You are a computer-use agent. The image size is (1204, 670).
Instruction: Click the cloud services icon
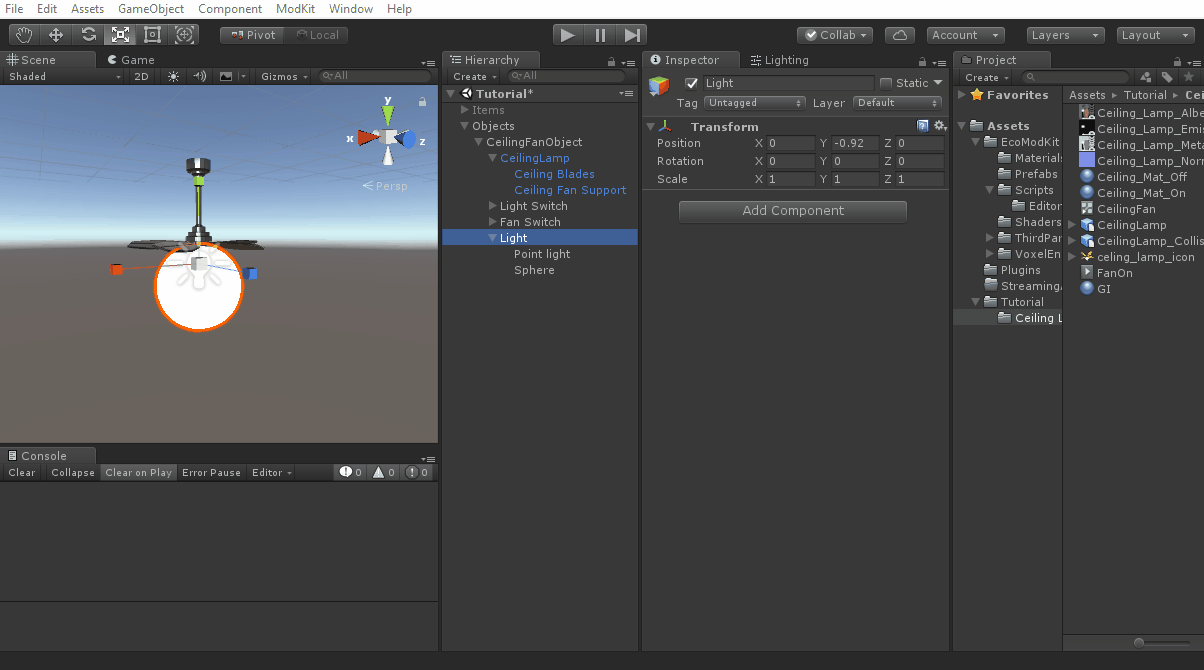tap(899, 35)
